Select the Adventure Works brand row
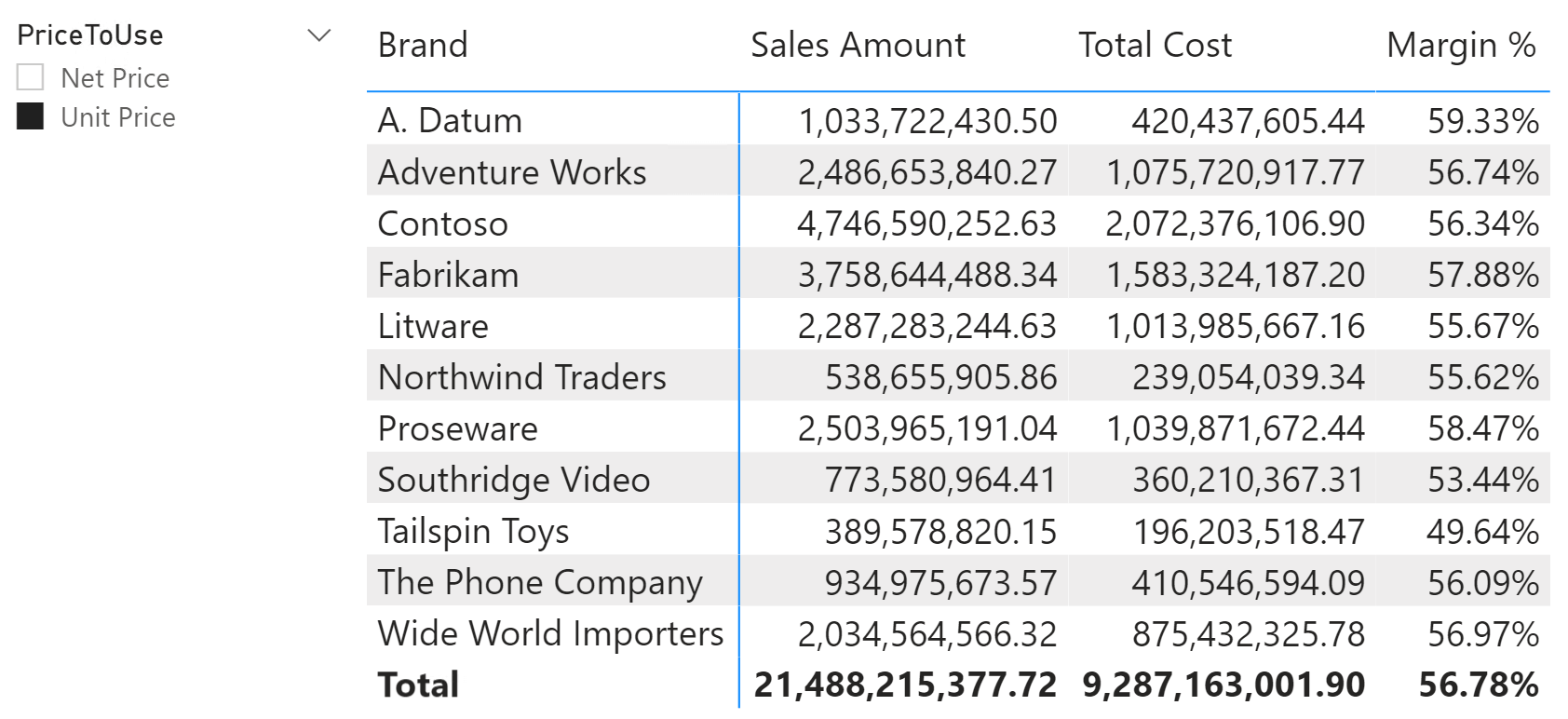1568x719 pixels. click(x=512, y=172)
